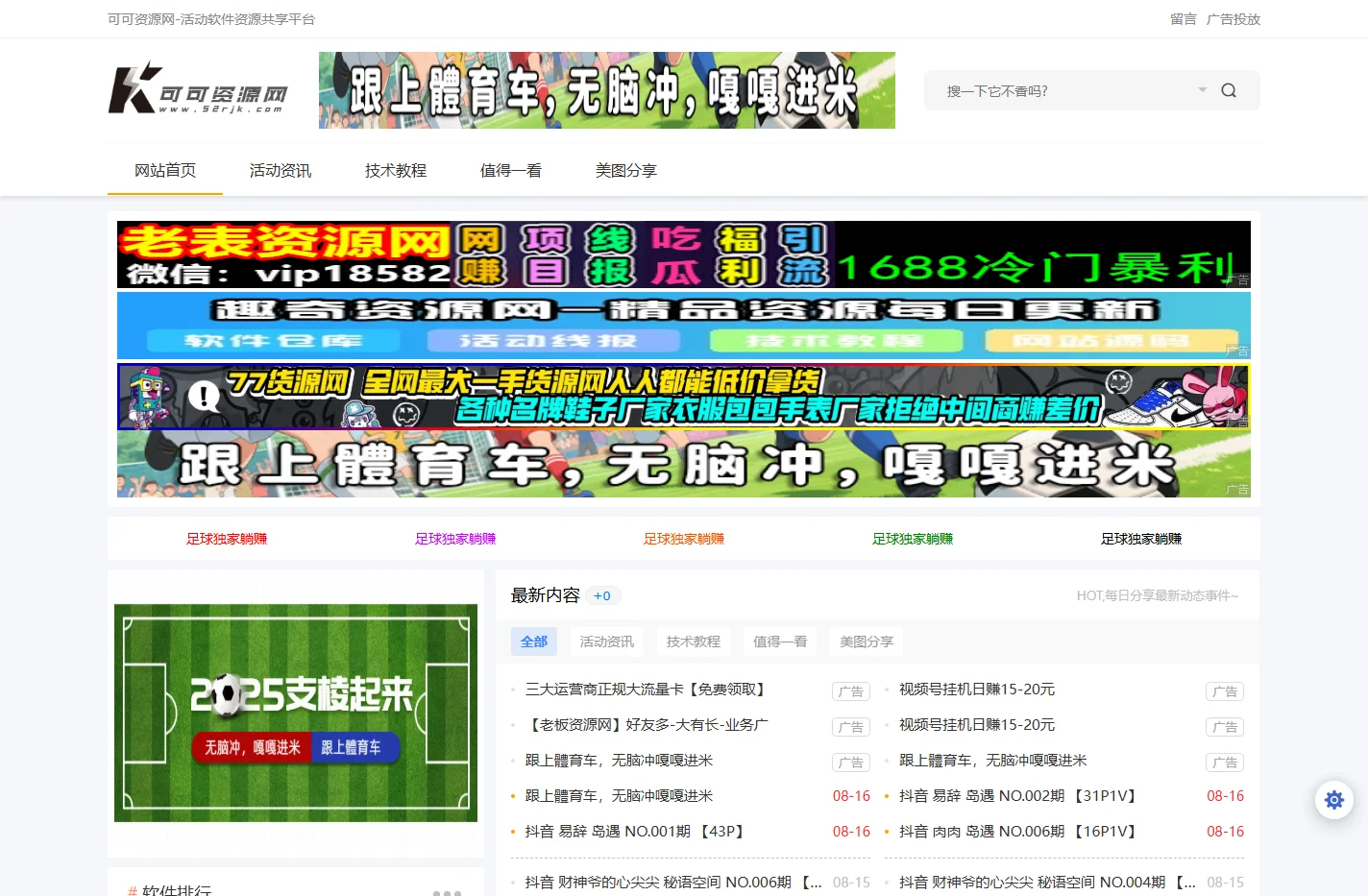Open the 老表资源网 banner ad
The width and height of the screenshot is (1368, 896).
684,254
